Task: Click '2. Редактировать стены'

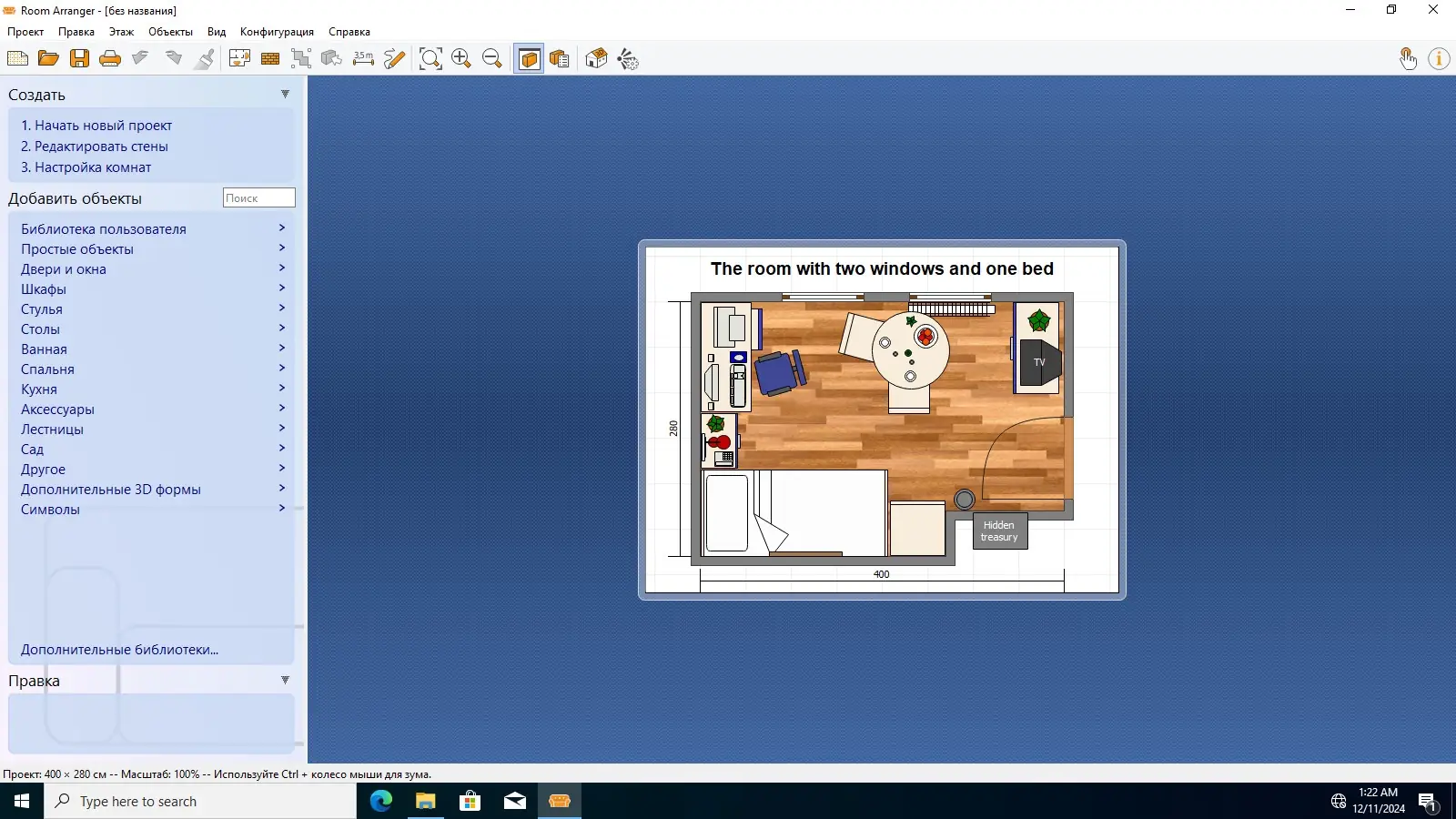Action: click(x=95, y=147)
